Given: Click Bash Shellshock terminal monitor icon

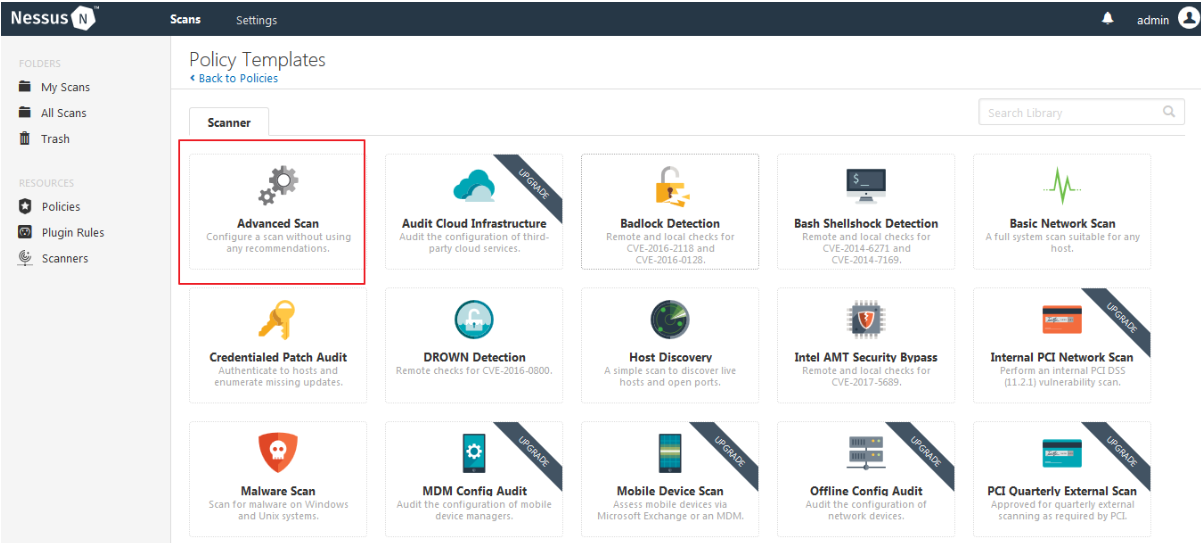Looking at the screenshot, I should 865,186.
